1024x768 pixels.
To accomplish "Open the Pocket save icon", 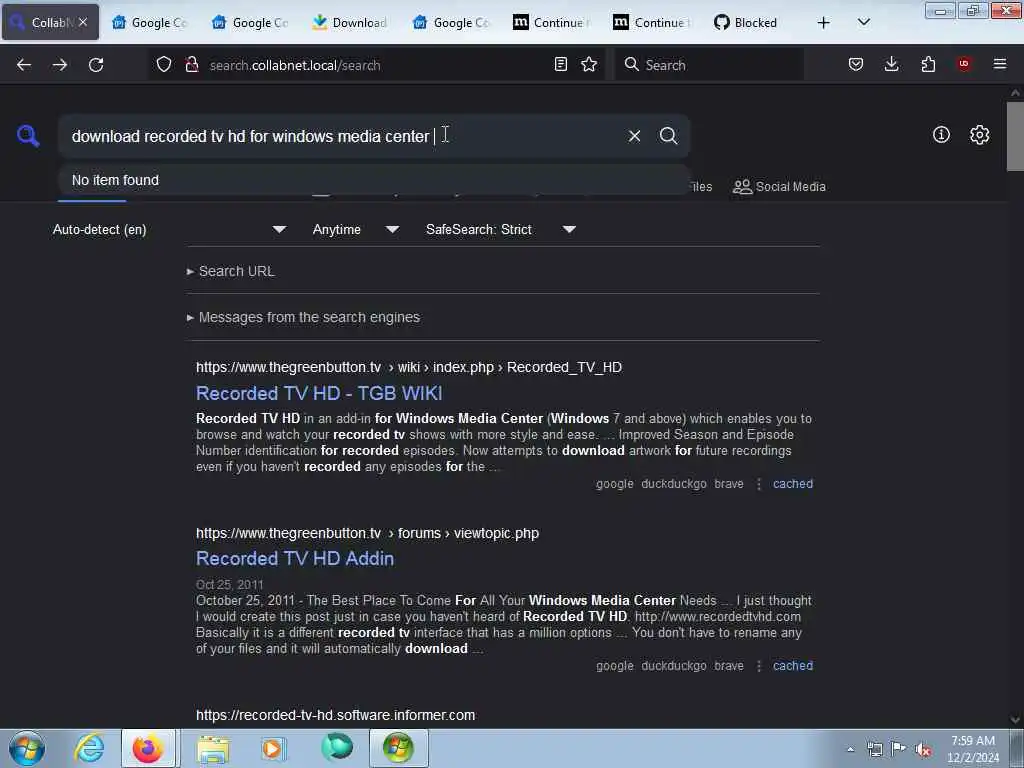I will 856,65.
